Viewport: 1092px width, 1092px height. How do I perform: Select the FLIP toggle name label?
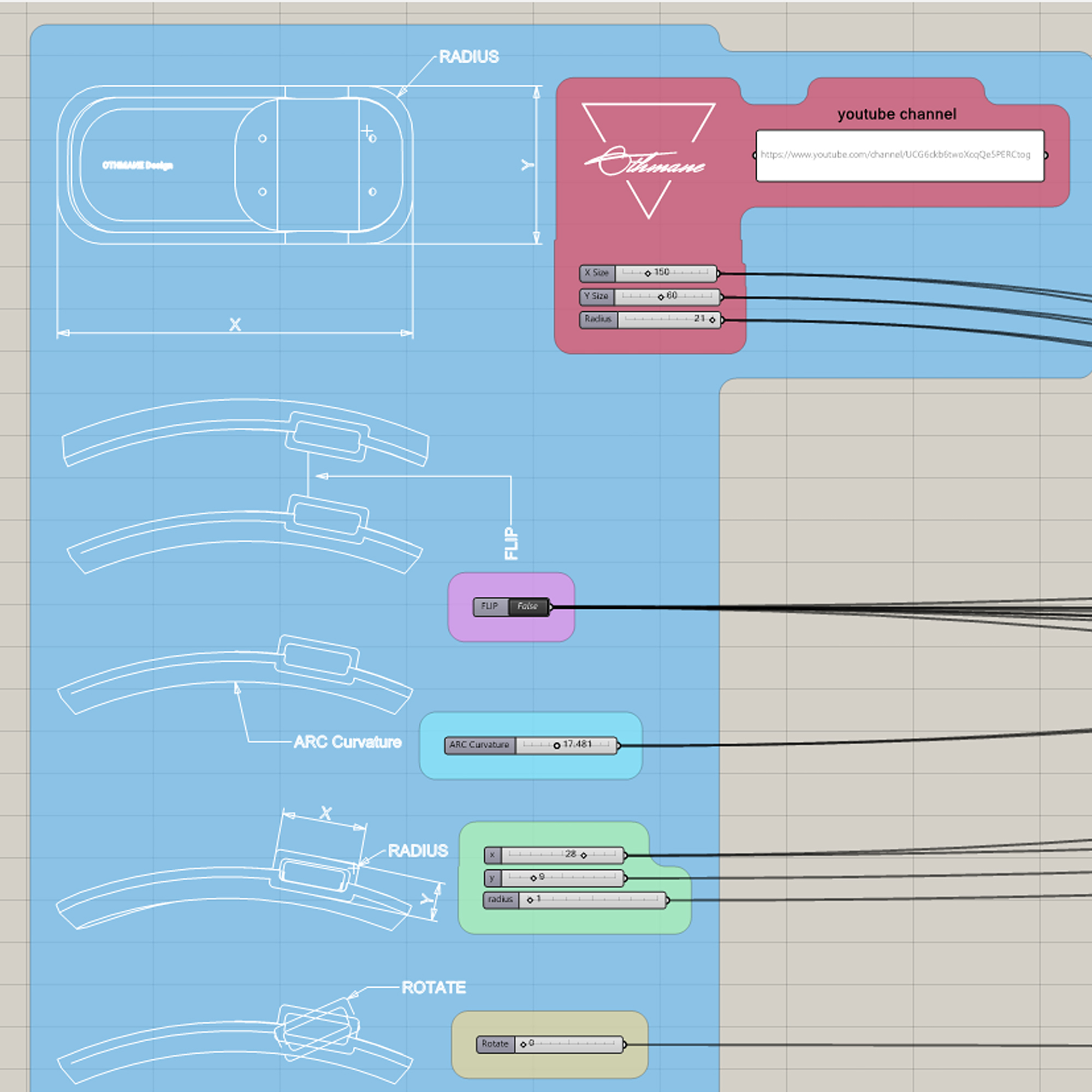(490, 607)
